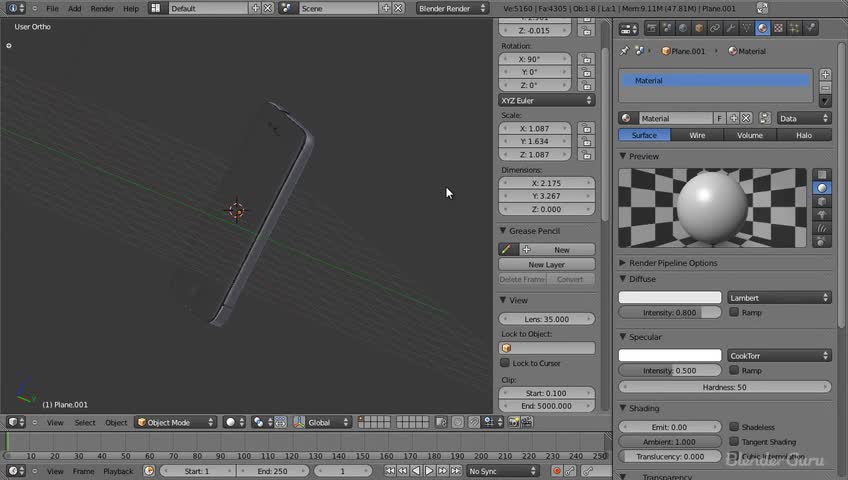Jump to the last frame
Image resolution: width=848 pixels, height=480 pixels.
tap(456, 471)
